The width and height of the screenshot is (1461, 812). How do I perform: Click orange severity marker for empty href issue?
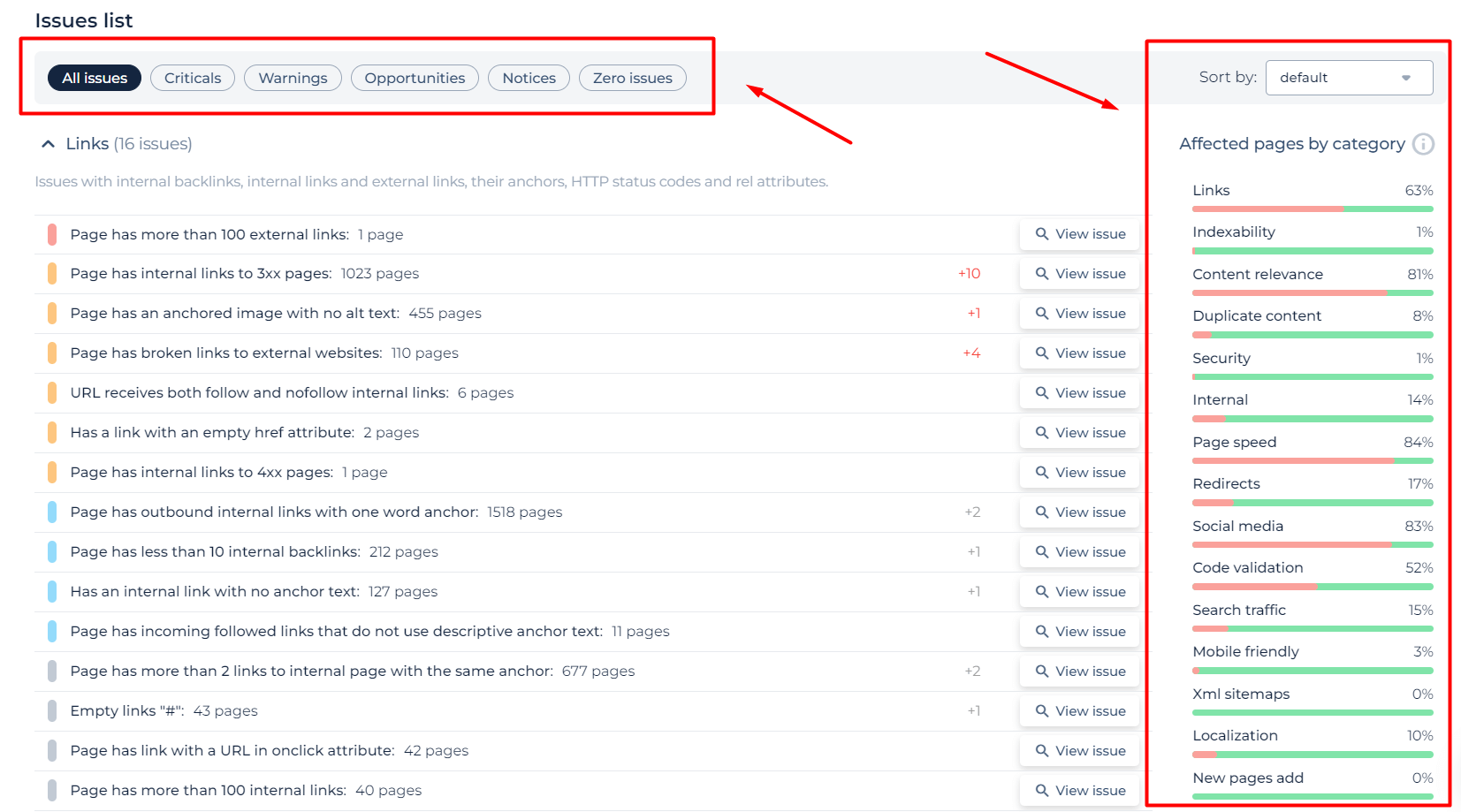52,433
